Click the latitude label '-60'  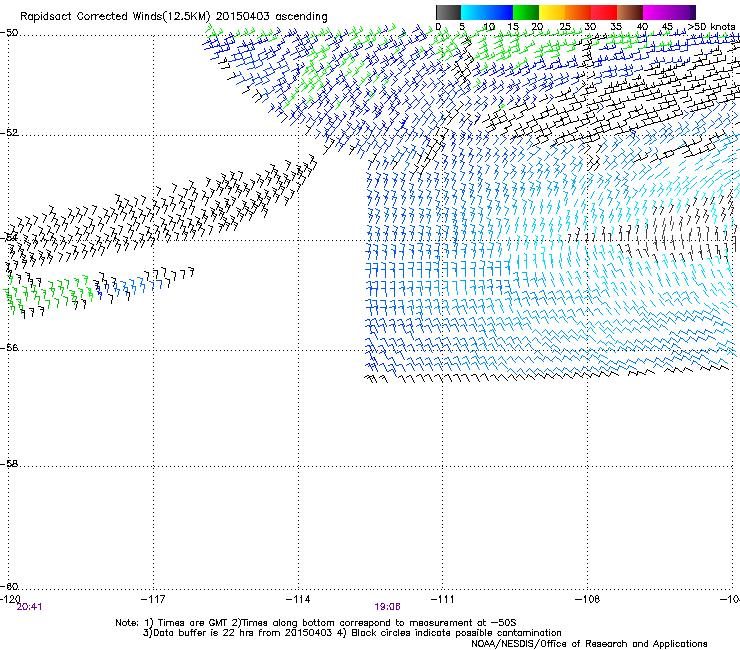coord(9,587)
